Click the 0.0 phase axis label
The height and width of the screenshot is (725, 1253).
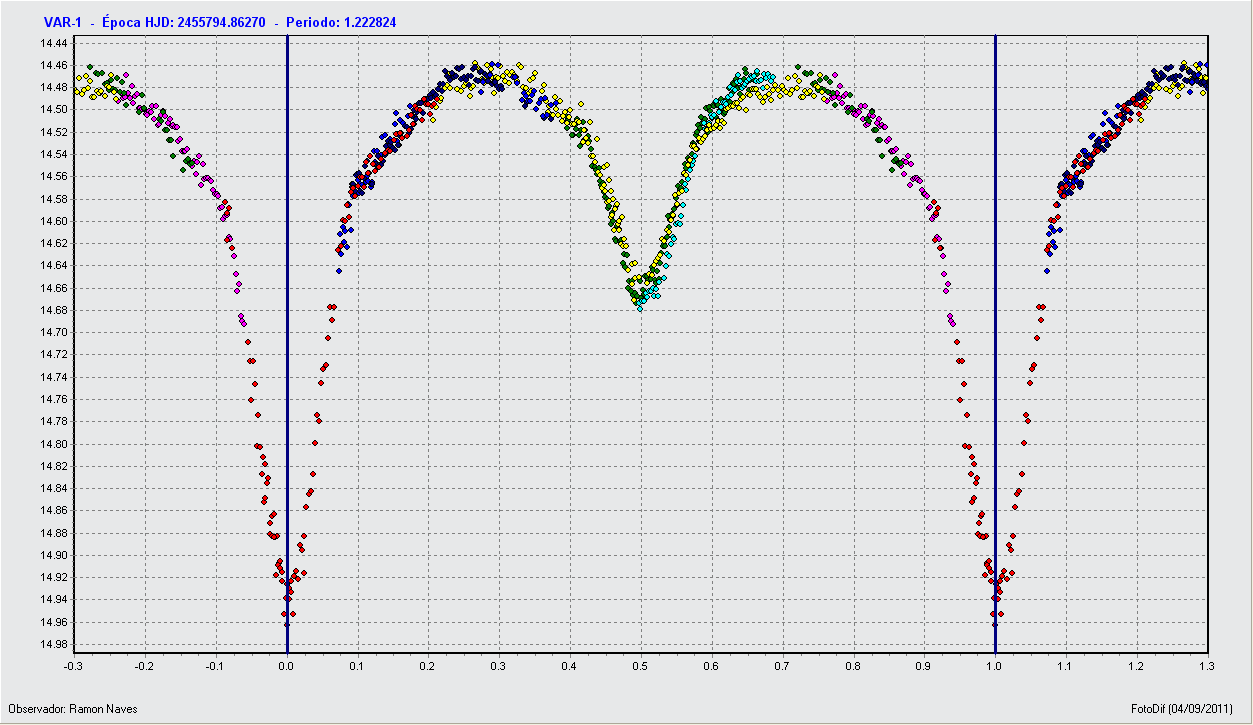point(287,664)
